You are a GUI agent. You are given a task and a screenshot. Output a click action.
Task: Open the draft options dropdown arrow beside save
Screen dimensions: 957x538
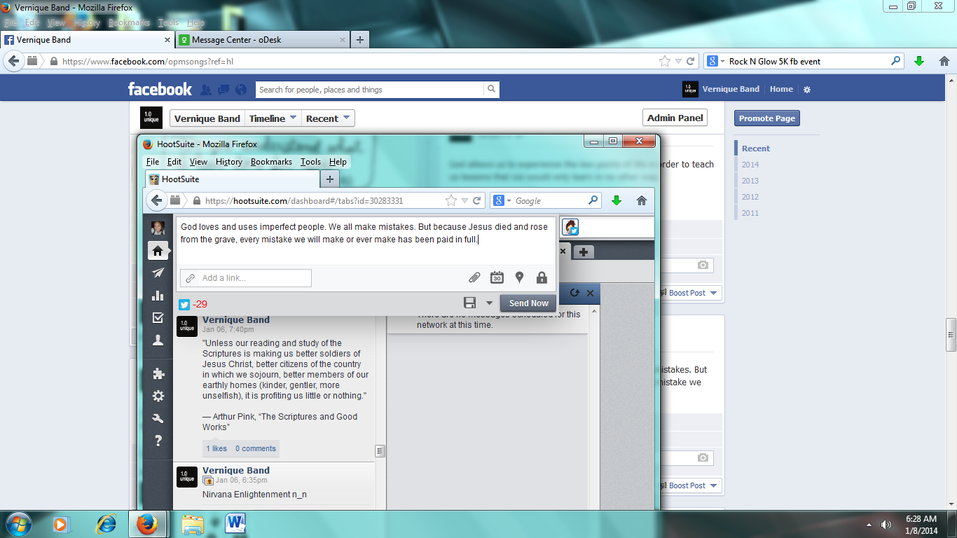(489, 303)
